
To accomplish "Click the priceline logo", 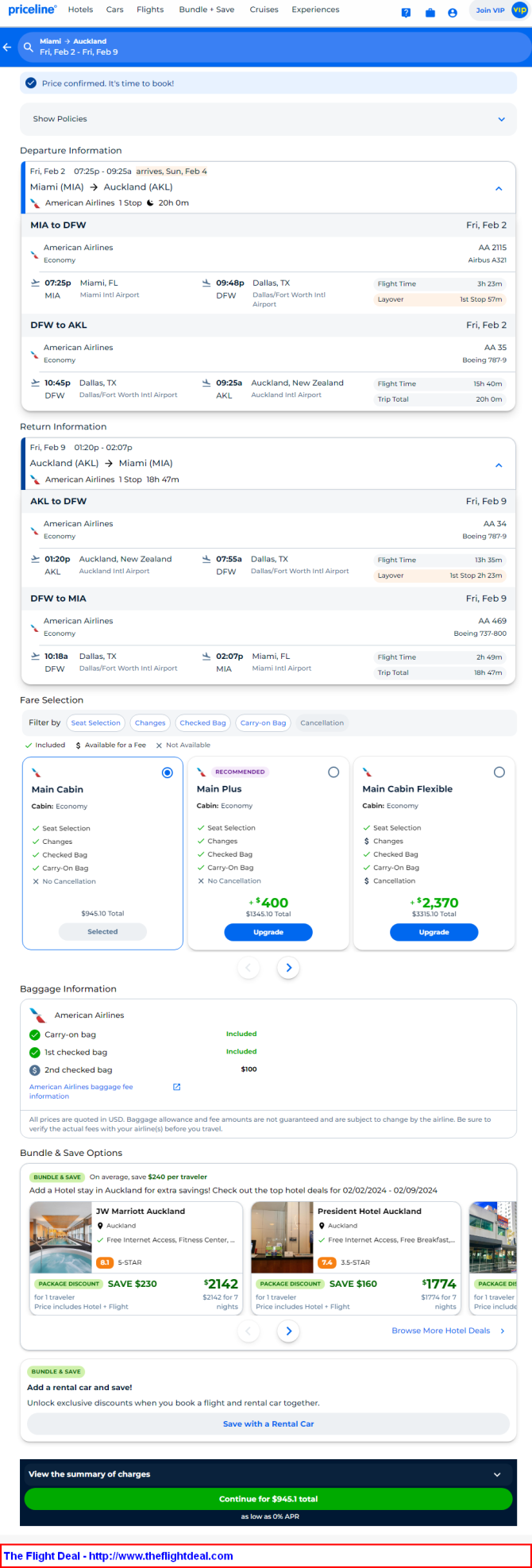I will point(32,10).
